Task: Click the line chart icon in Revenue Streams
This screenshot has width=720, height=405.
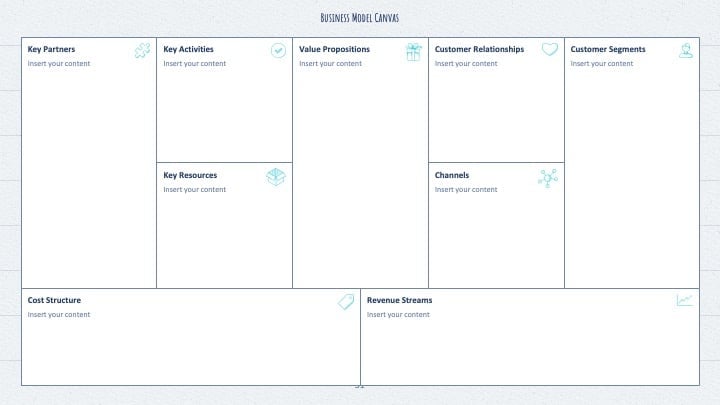Action: click(685, 300)
